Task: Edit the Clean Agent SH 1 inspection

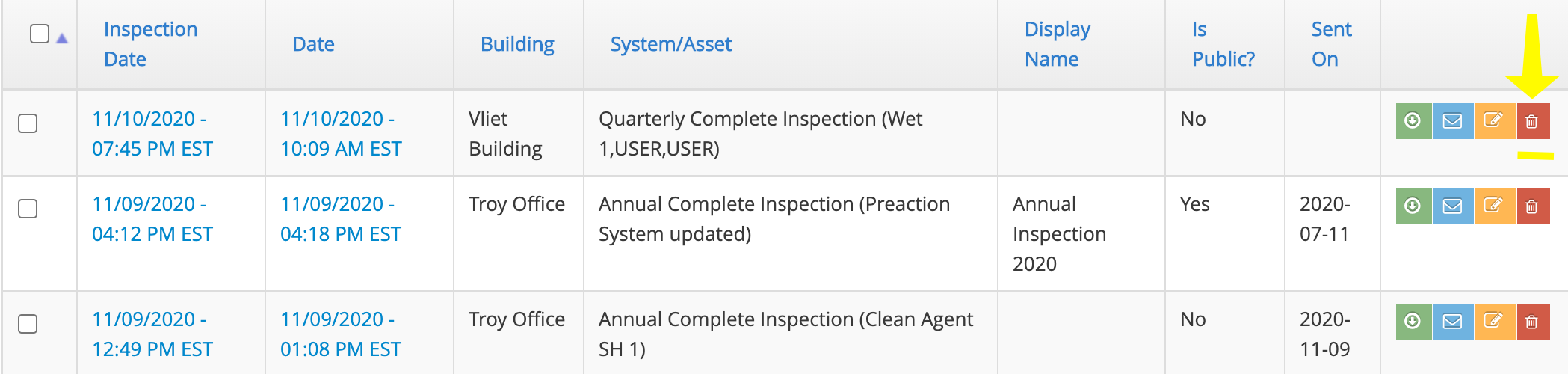Action: [1494, 322]
